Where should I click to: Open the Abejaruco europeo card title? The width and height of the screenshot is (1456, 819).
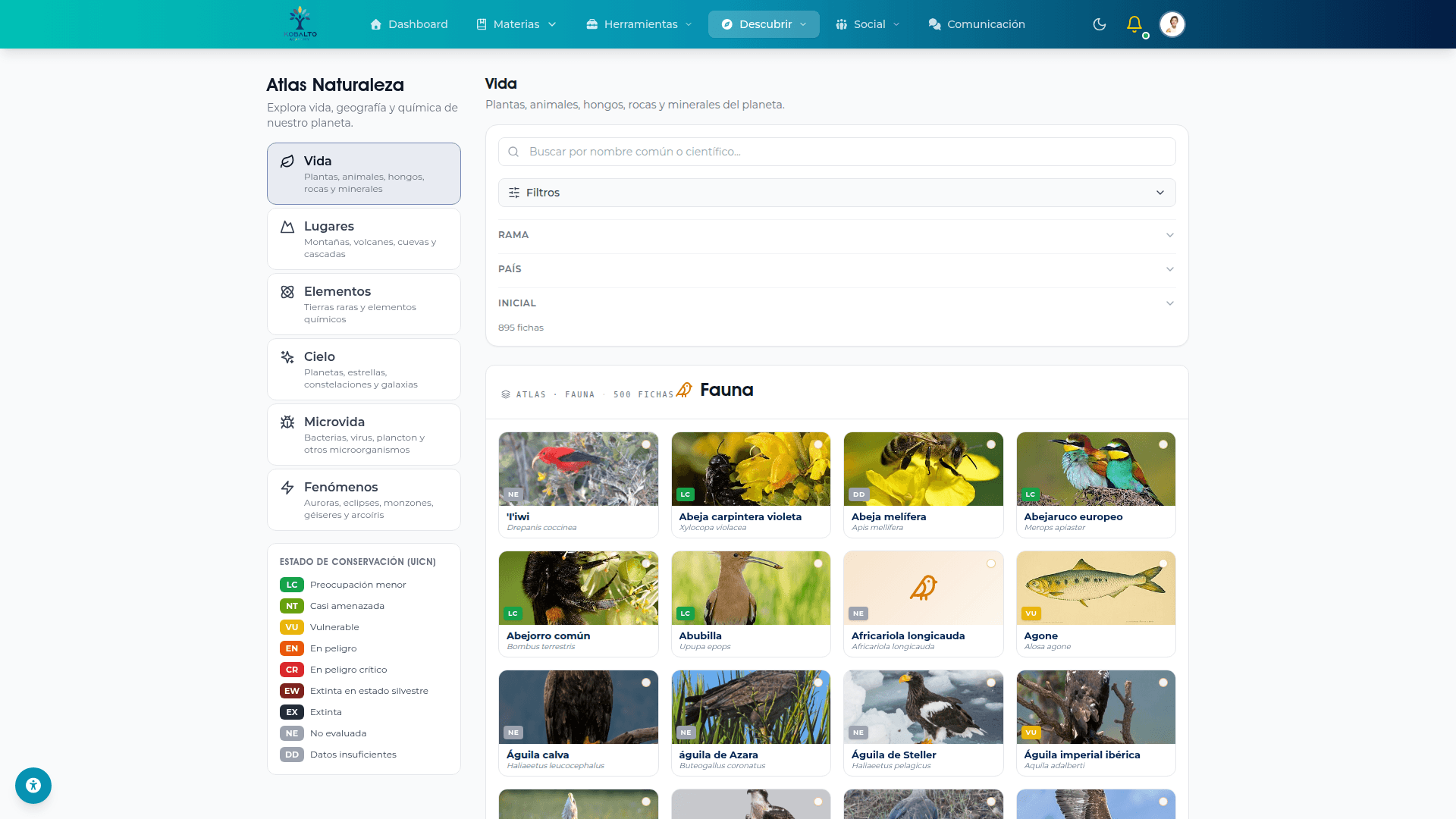point(1073,517)
